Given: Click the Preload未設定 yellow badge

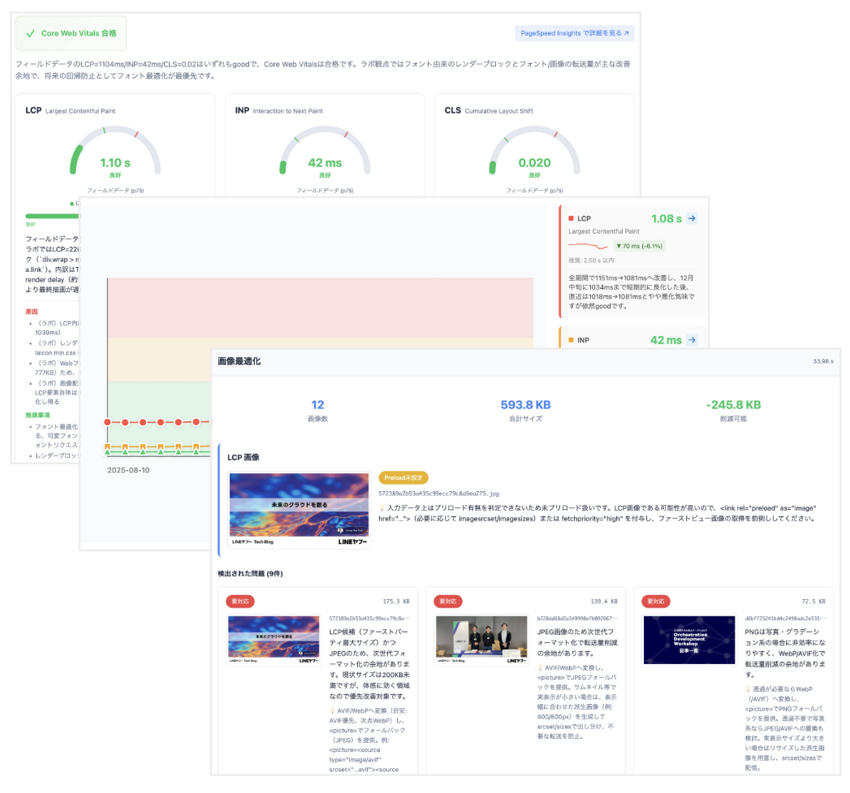Looking at the screenshot, I should pyautogui.click(x=403, y=478).
